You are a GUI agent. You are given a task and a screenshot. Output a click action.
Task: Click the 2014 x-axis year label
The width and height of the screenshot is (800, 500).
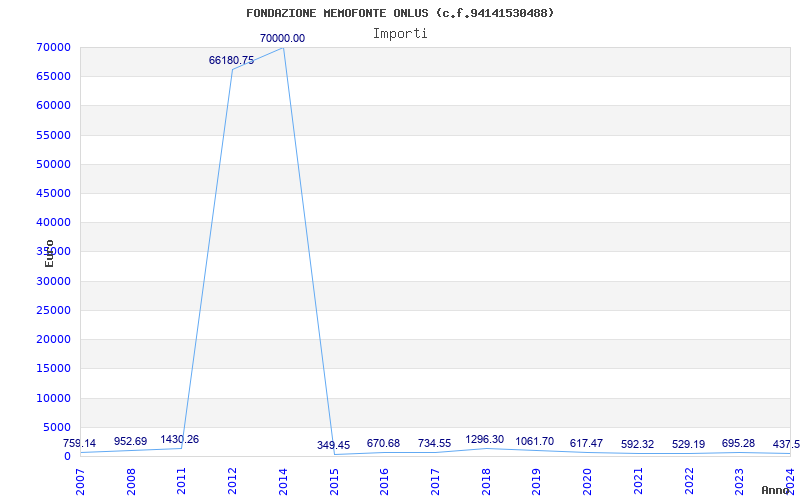(283, 482)
